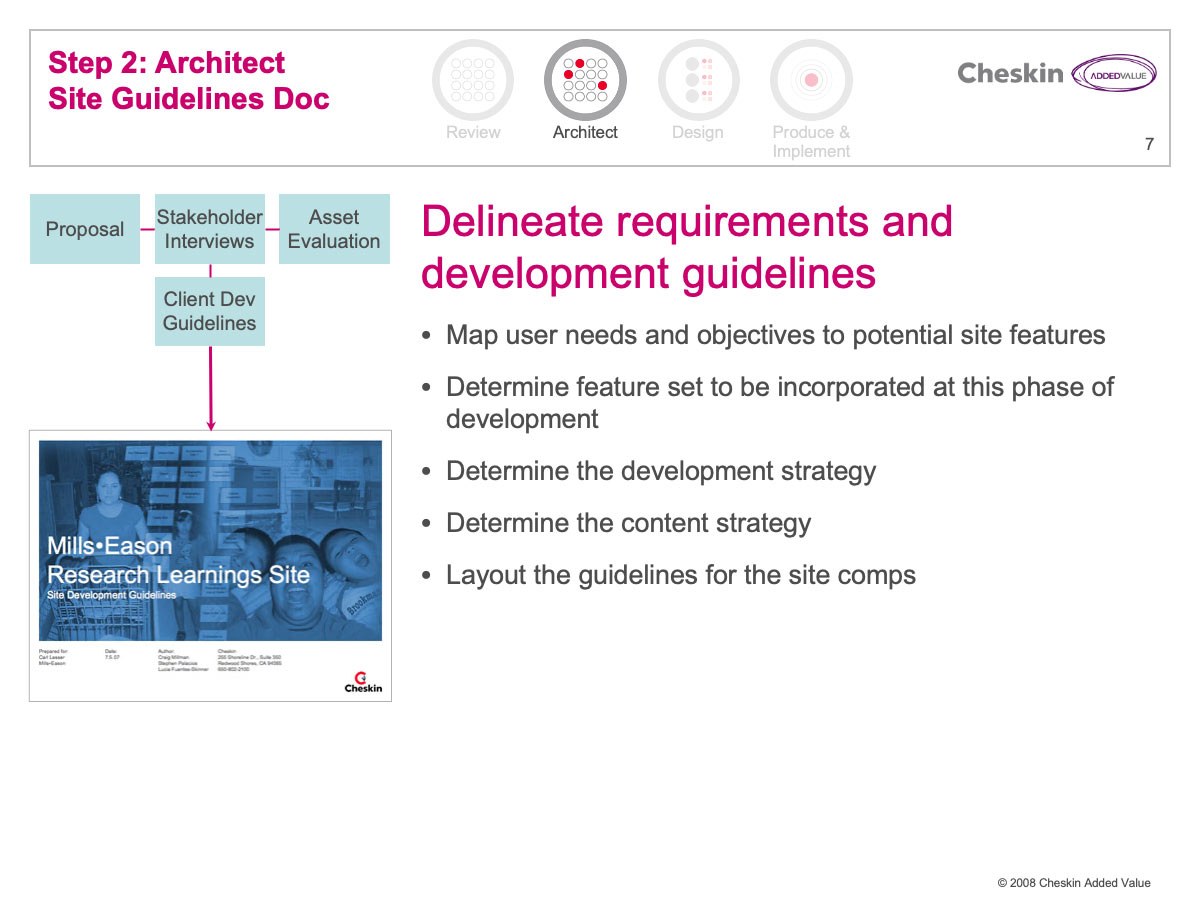
Task: Click the Cheskin logo in header
Action: coord(1010,73)
